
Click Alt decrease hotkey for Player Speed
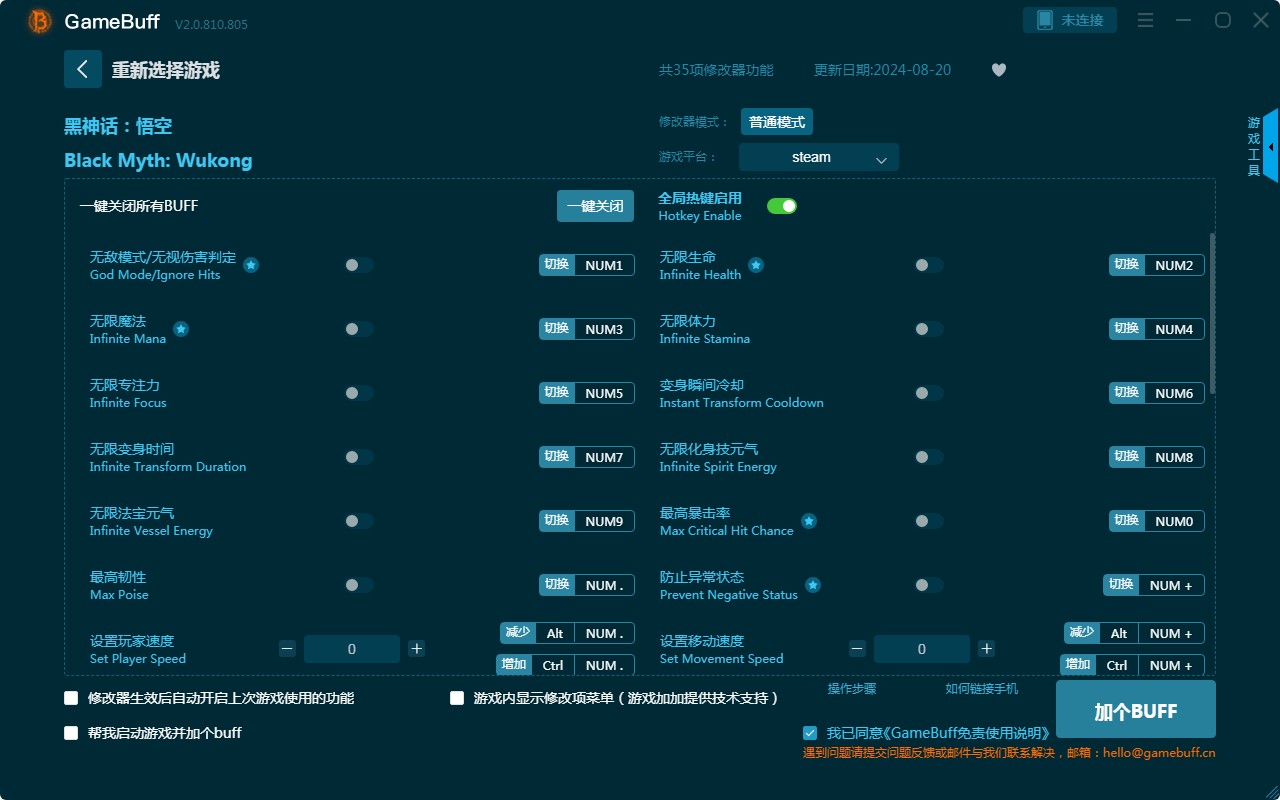[x=555, y=633]
